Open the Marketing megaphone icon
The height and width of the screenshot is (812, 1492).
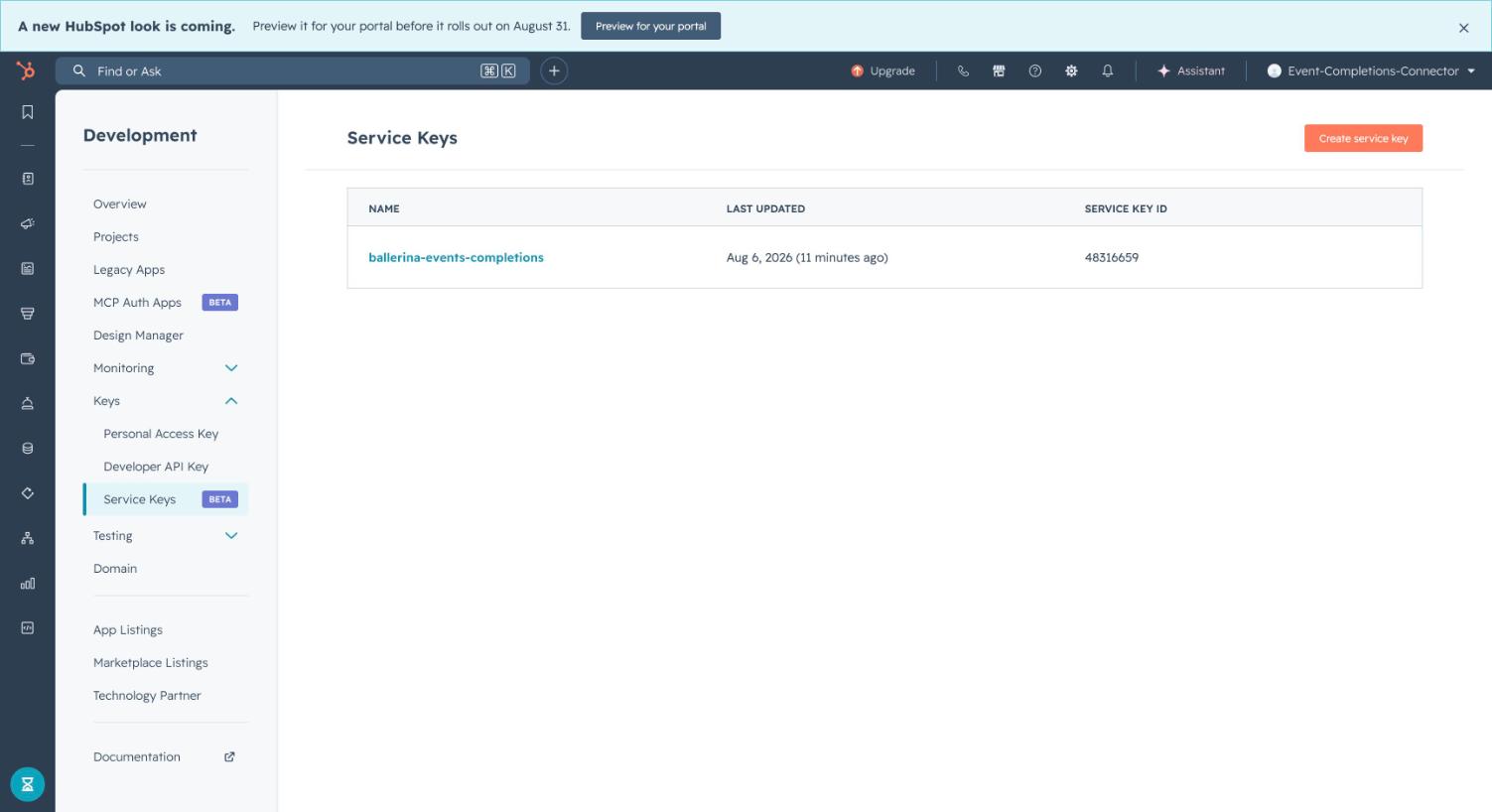coord(28,223)
